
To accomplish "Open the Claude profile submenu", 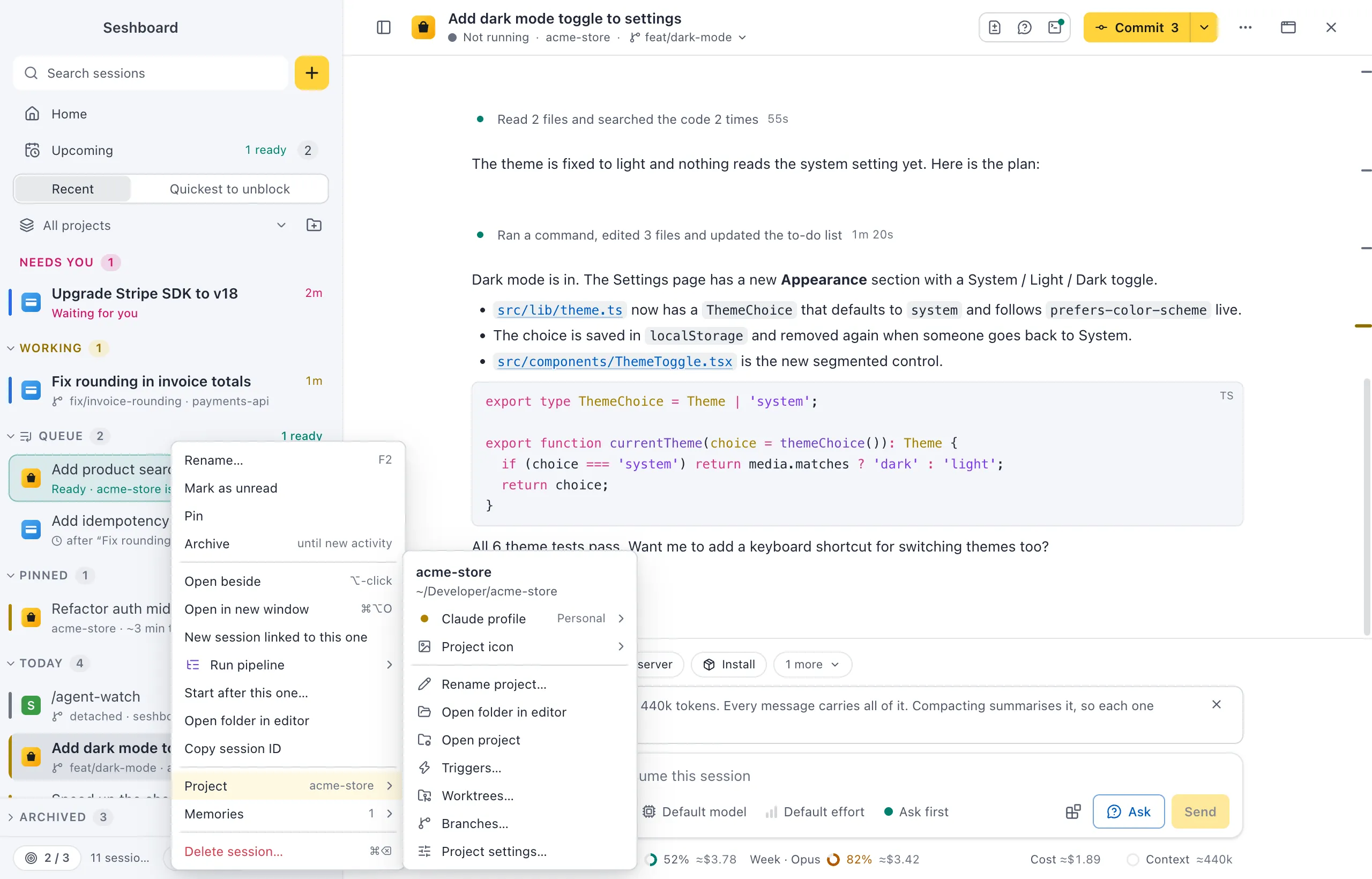I will [520, 619].
